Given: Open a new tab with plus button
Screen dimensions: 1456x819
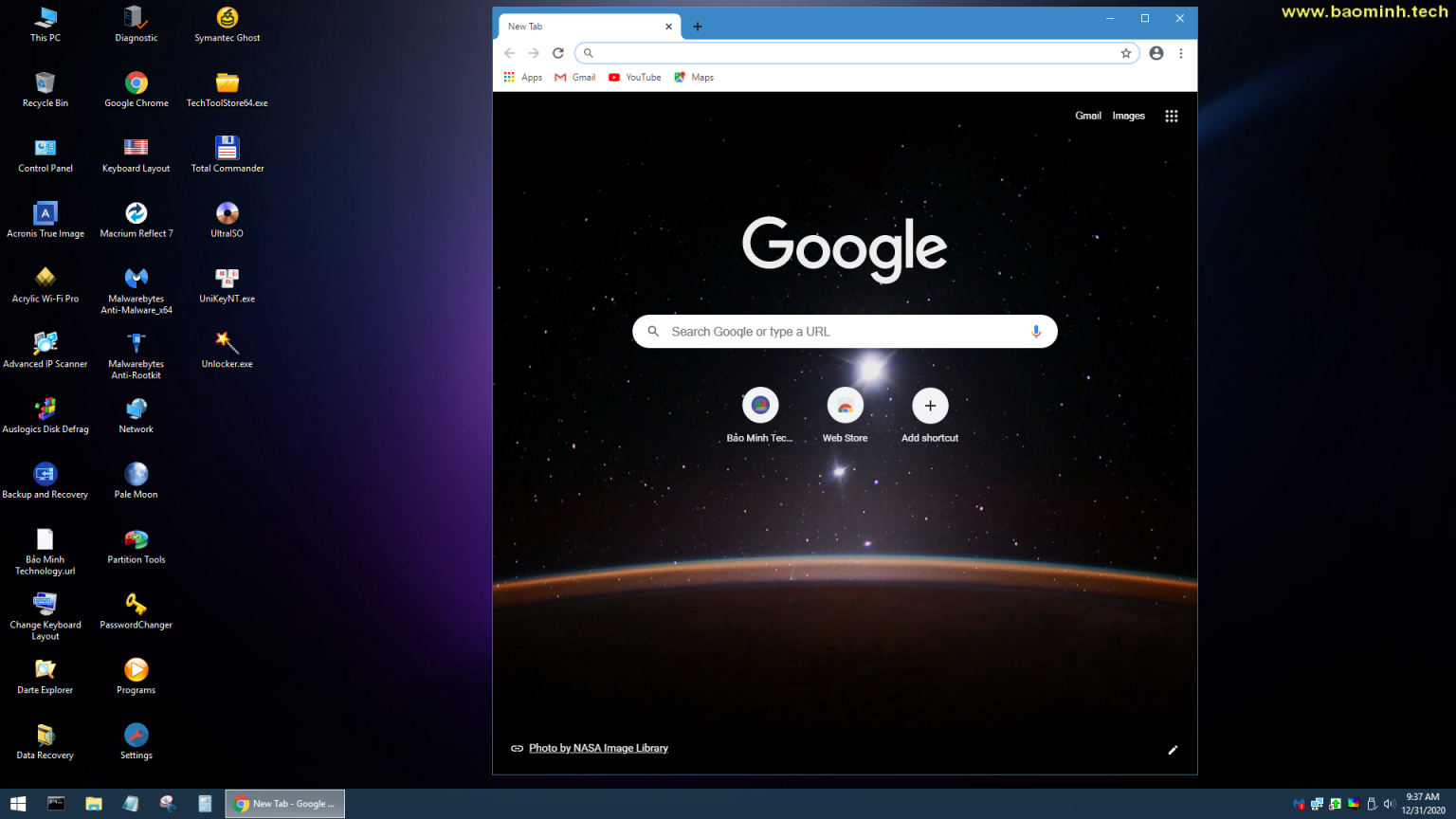Looking at the screenshot, I should (698, 27).
